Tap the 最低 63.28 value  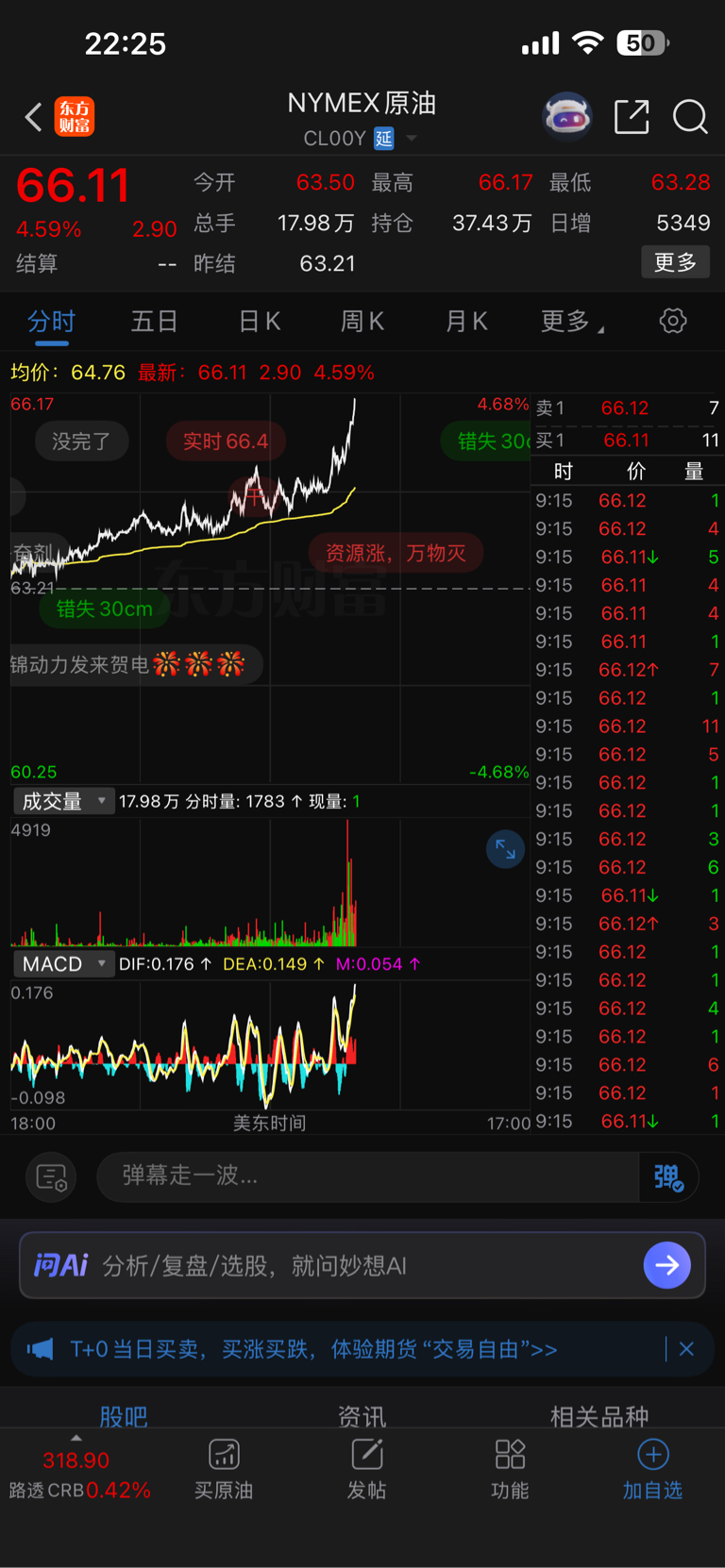681,182
